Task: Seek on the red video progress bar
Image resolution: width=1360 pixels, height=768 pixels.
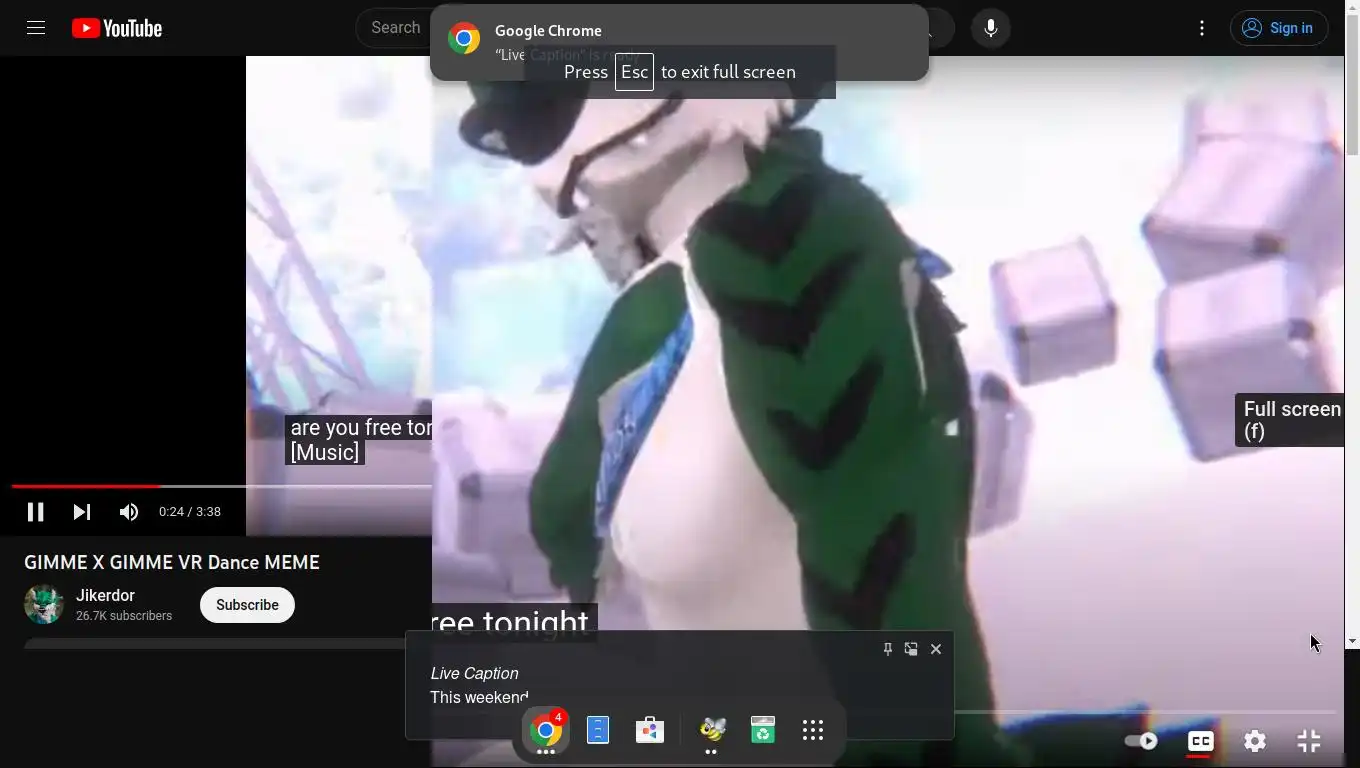Action: [85, 486]
